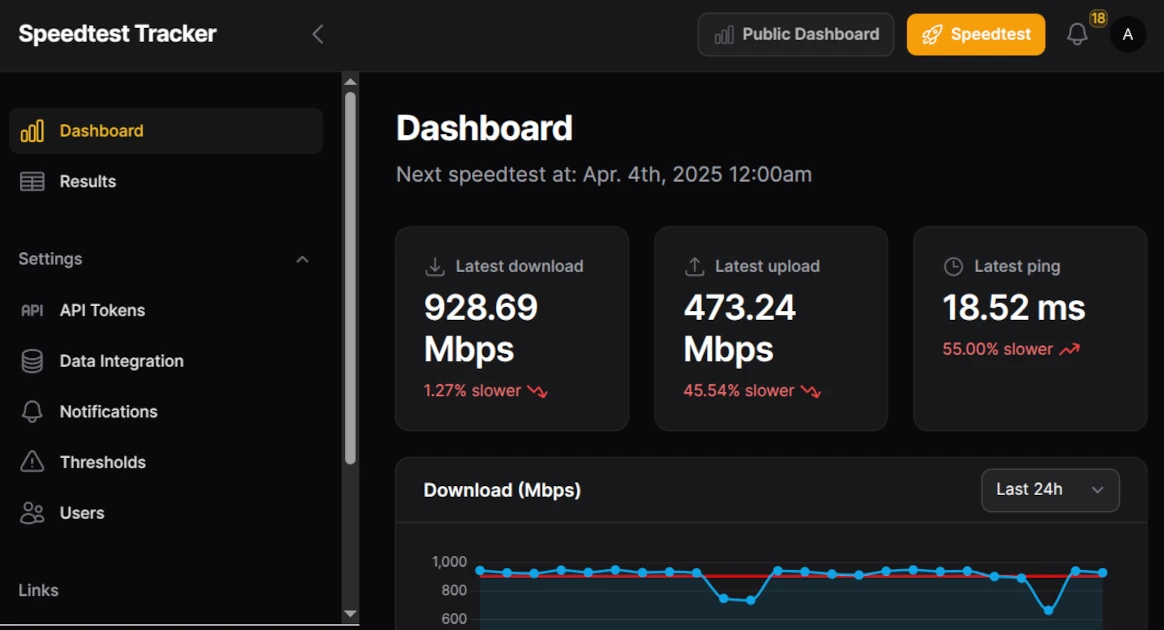Click the Thresholds warning triangle icon
Viewport: 1164px width, 630px height.
(32, 462)
